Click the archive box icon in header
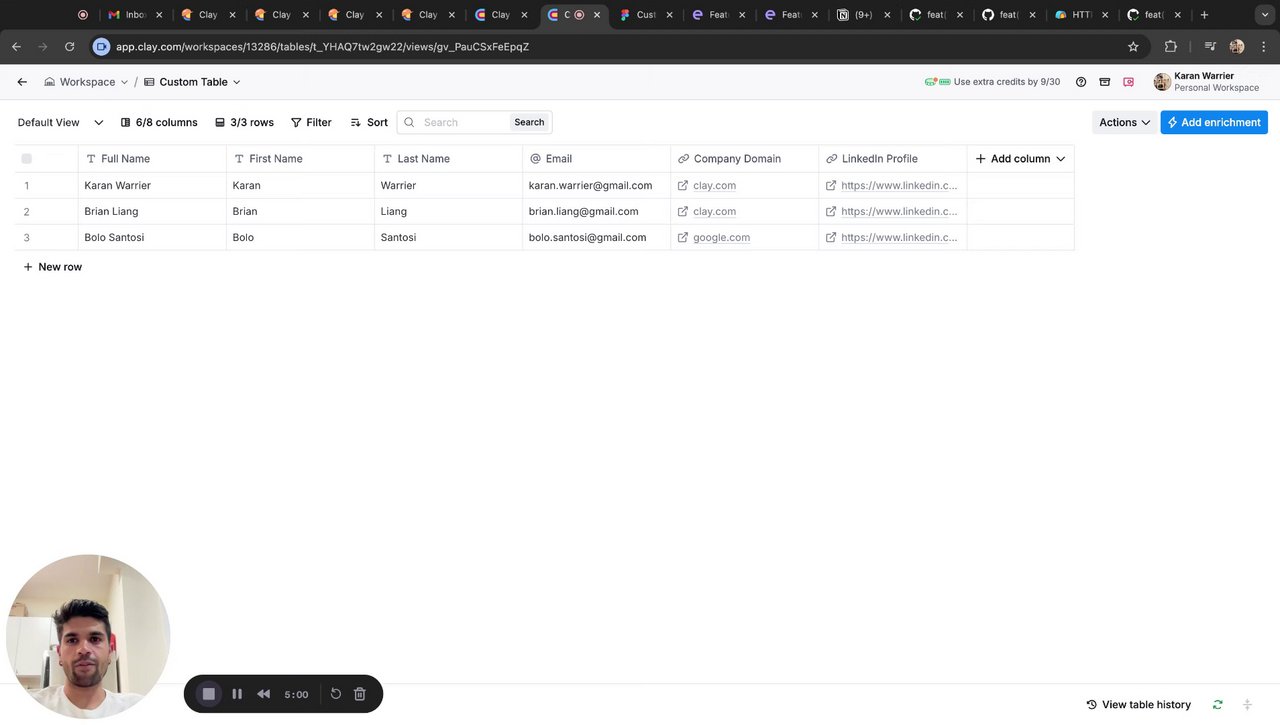1280x725 pixels. coord(1105,82)
